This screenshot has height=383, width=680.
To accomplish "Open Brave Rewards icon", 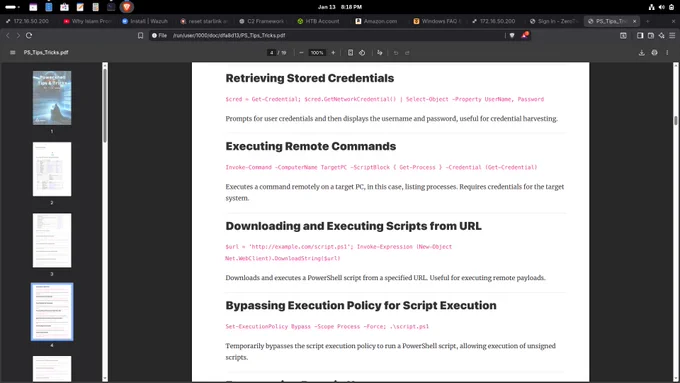I will click(525, 35).
